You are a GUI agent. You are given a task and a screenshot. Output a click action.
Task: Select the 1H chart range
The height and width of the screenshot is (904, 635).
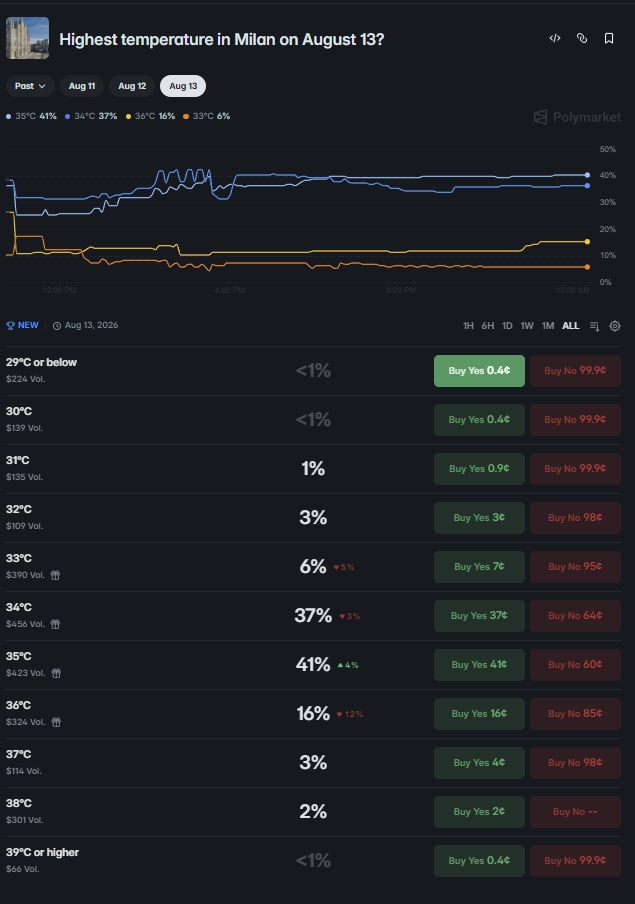tap(468, 326)
